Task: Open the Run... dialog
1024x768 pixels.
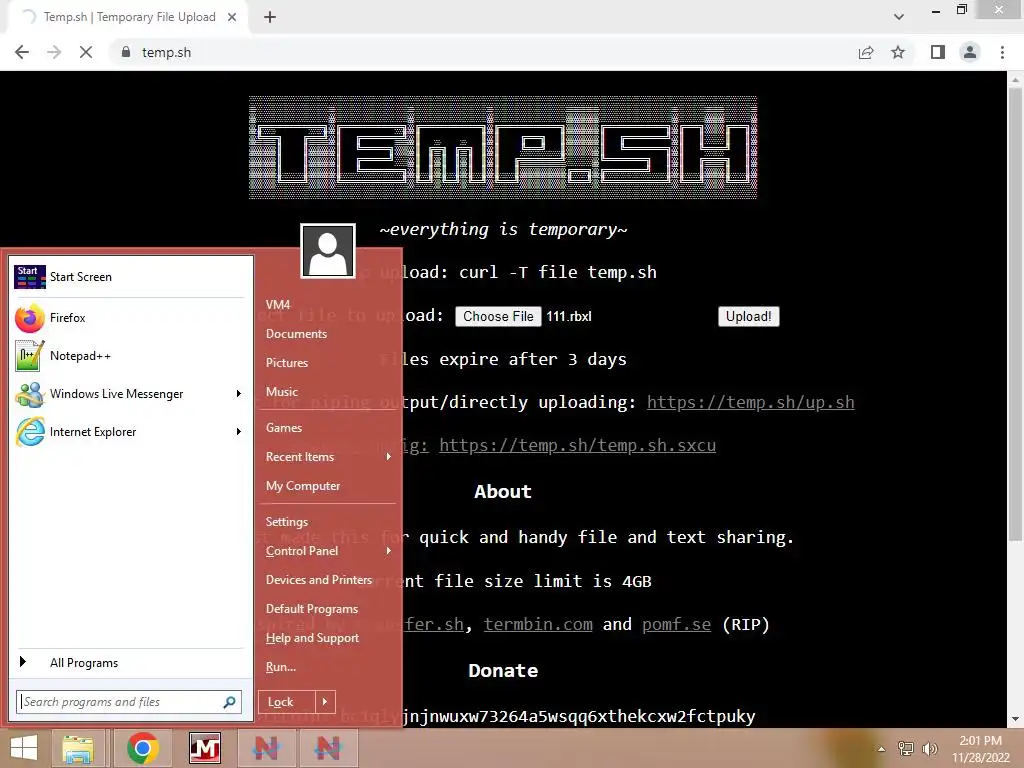Action: pyautogui.click(x=281, y=667)
